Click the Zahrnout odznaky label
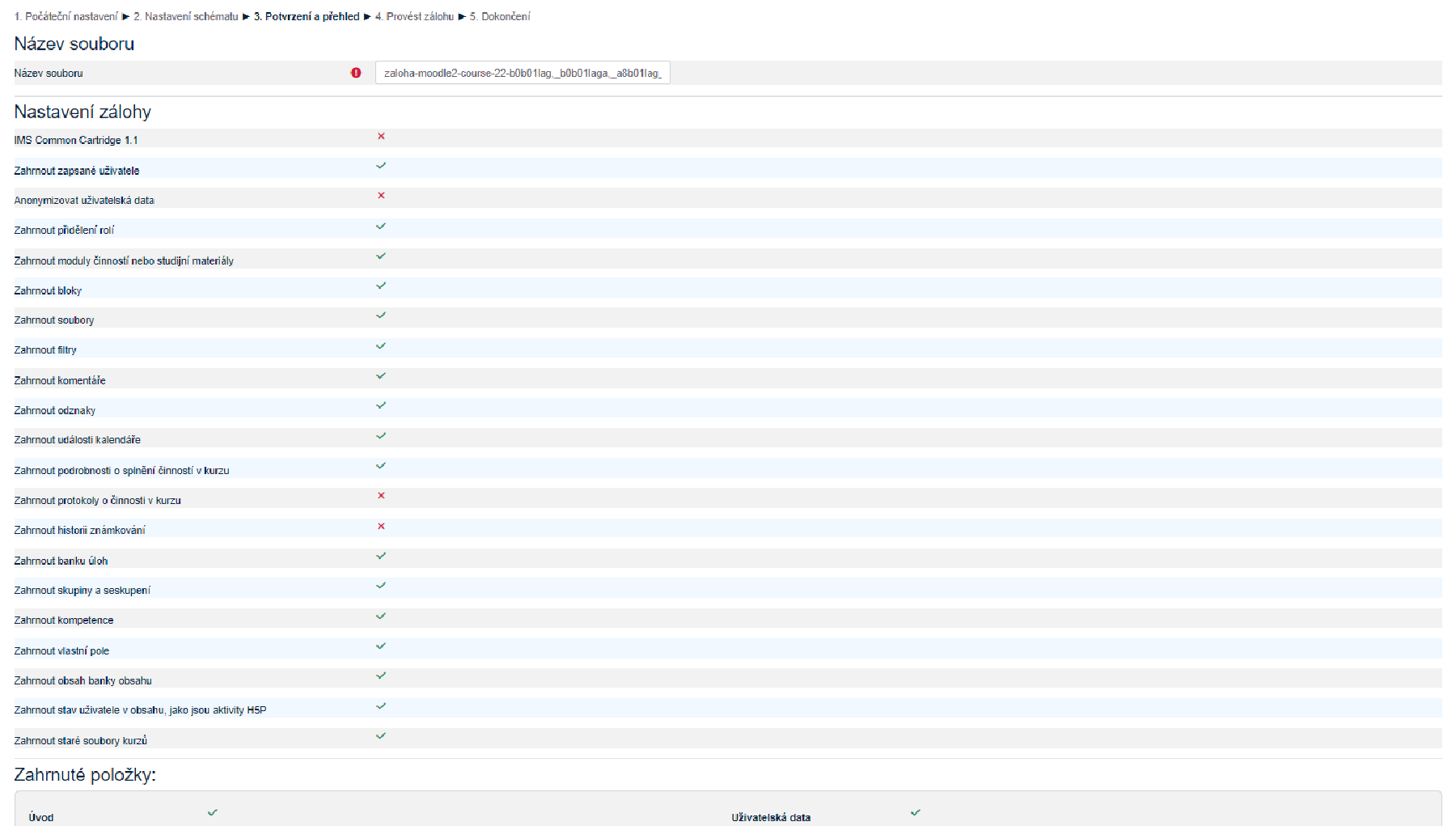This screenshot has height=826, width=1456. coord(55,410)
